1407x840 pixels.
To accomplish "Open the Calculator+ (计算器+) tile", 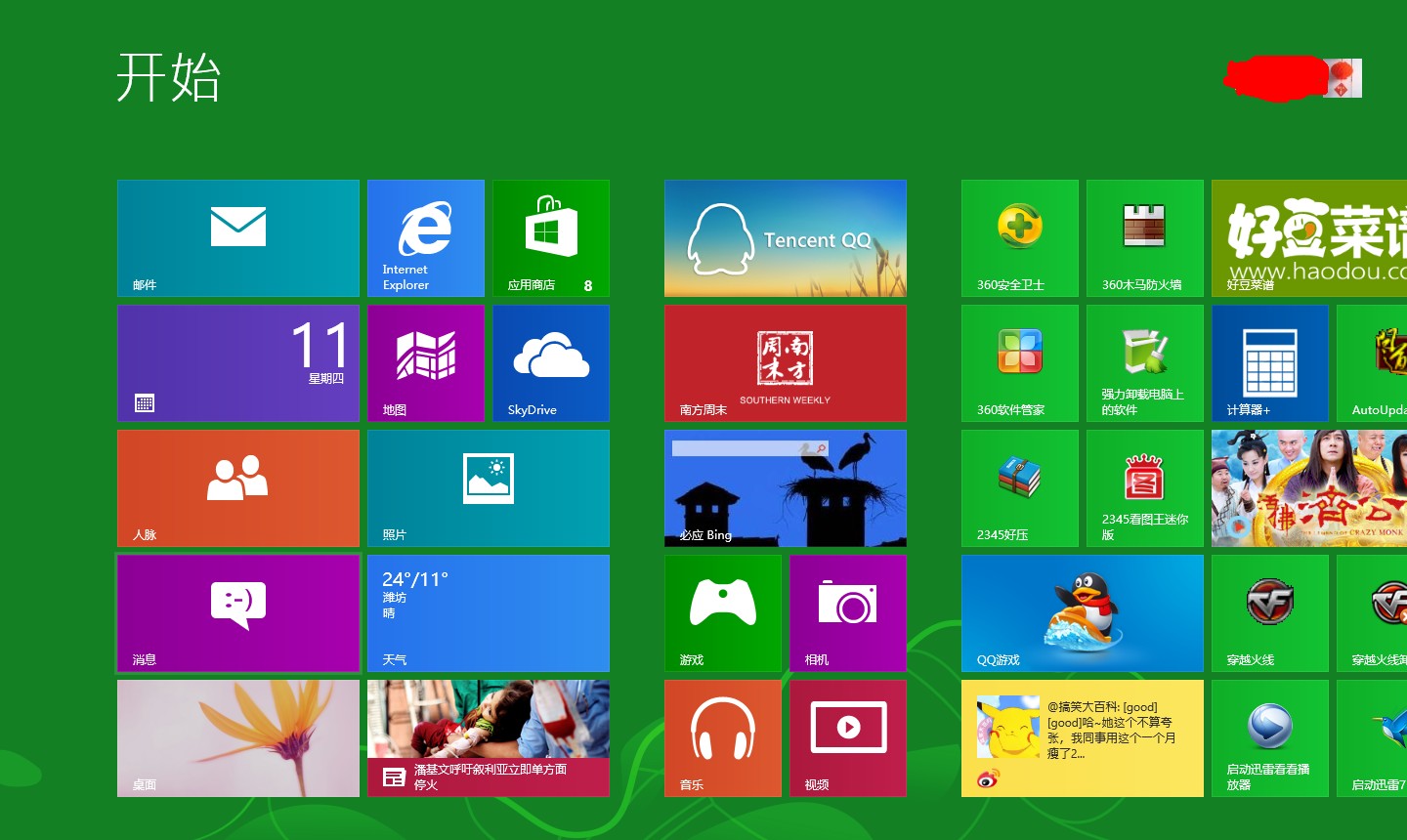I will [x=1270, y=363].
